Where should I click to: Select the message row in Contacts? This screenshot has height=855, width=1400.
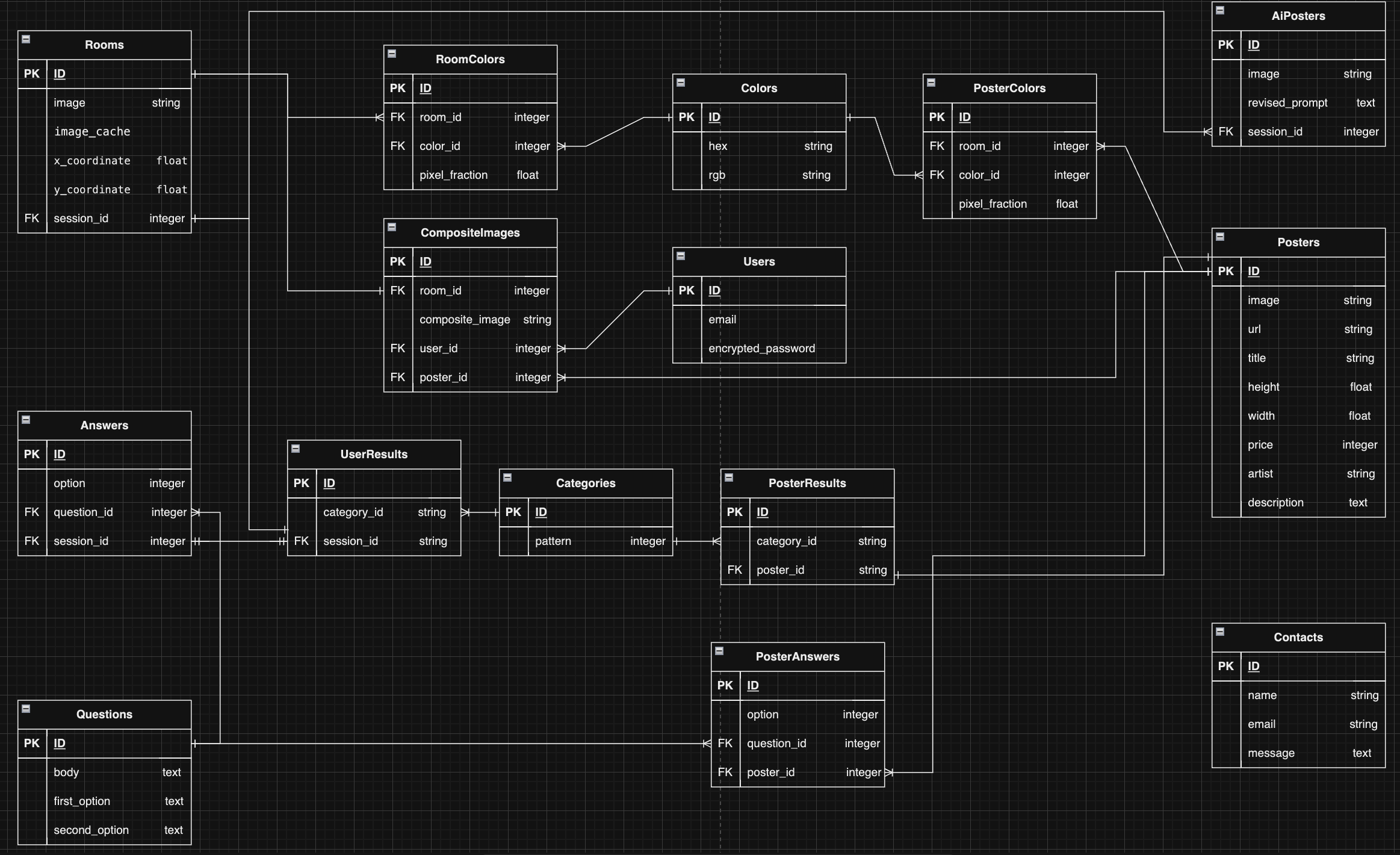coord(1298,753)
